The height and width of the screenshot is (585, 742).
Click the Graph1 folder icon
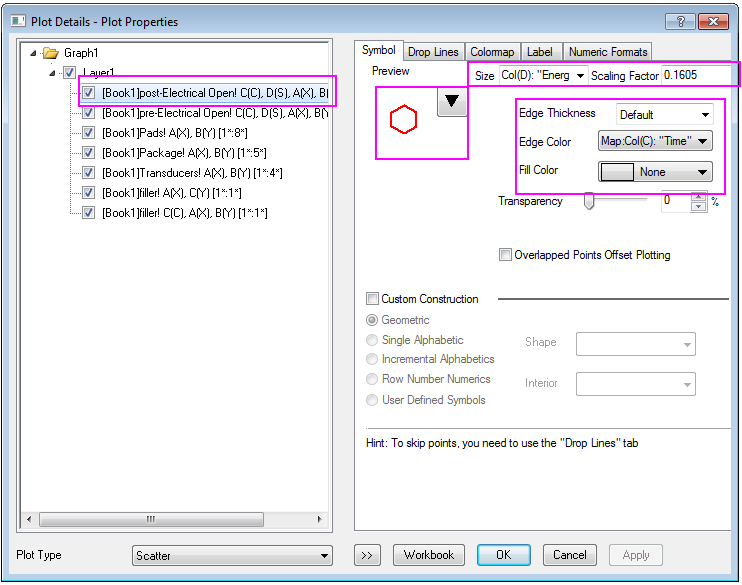point(51,53)
